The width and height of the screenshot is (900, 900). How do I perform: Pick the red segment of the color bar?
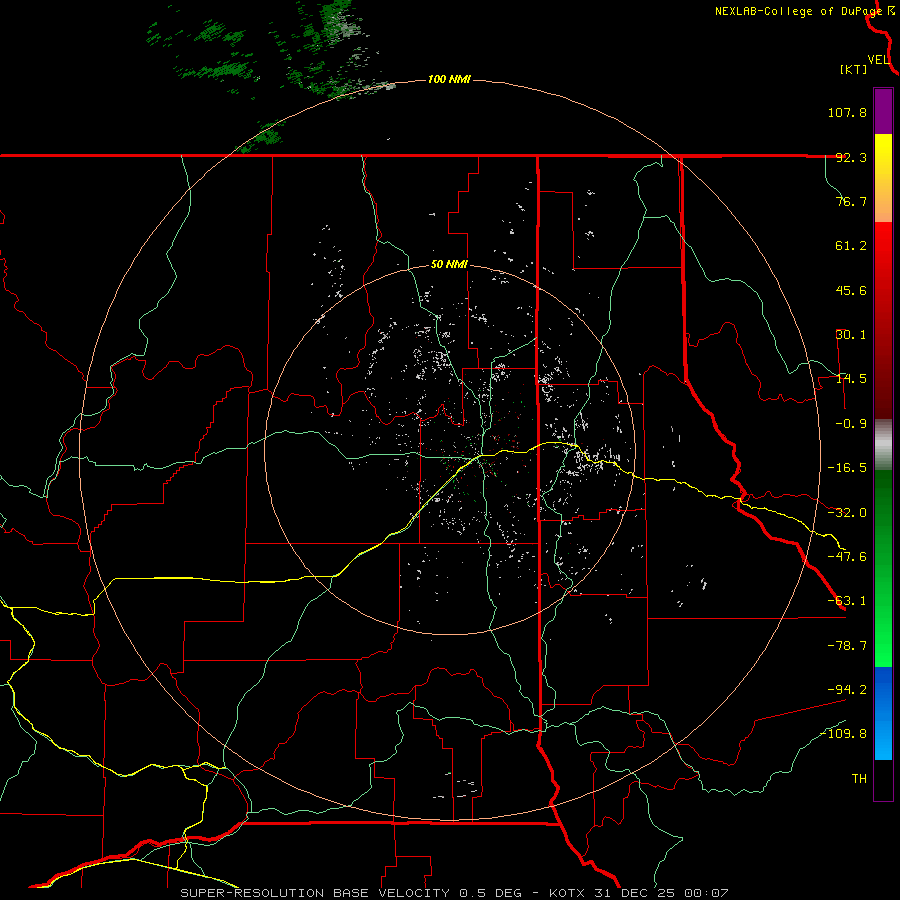883,320
